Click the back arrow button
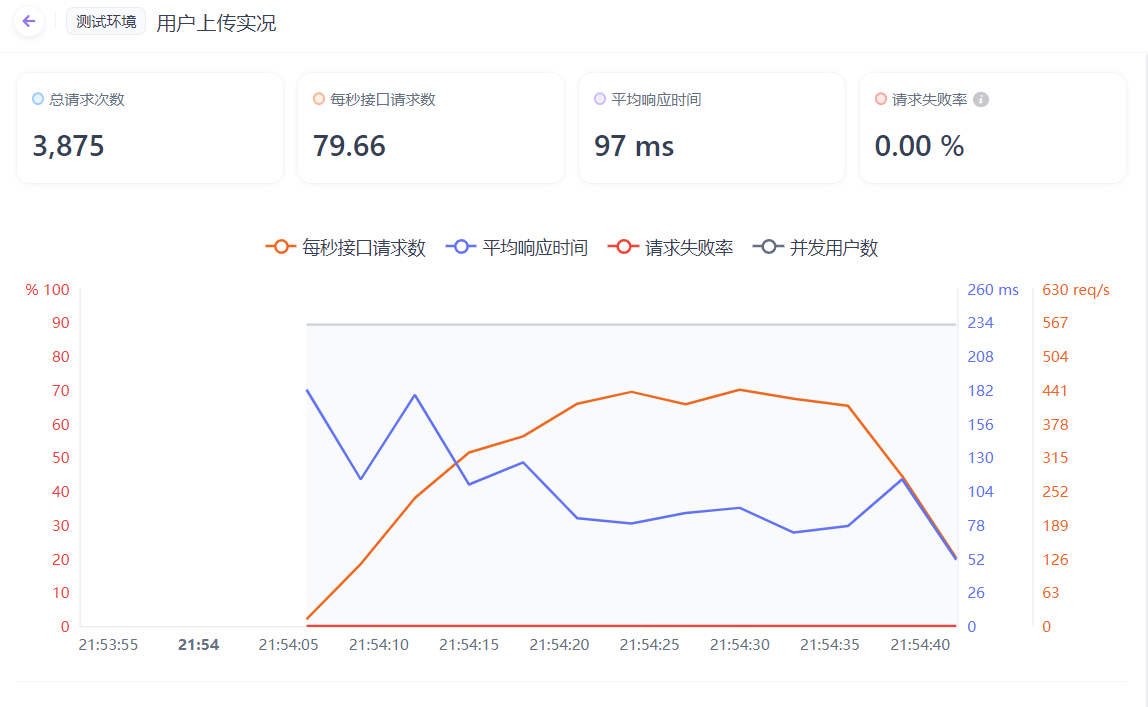 point(29,21)
